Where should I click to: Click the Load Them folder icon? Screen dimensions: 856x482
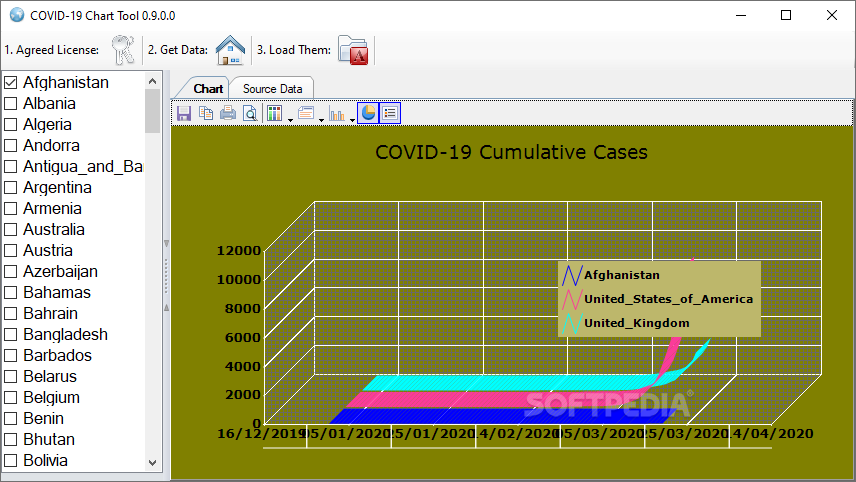click(x=353, y=50)
